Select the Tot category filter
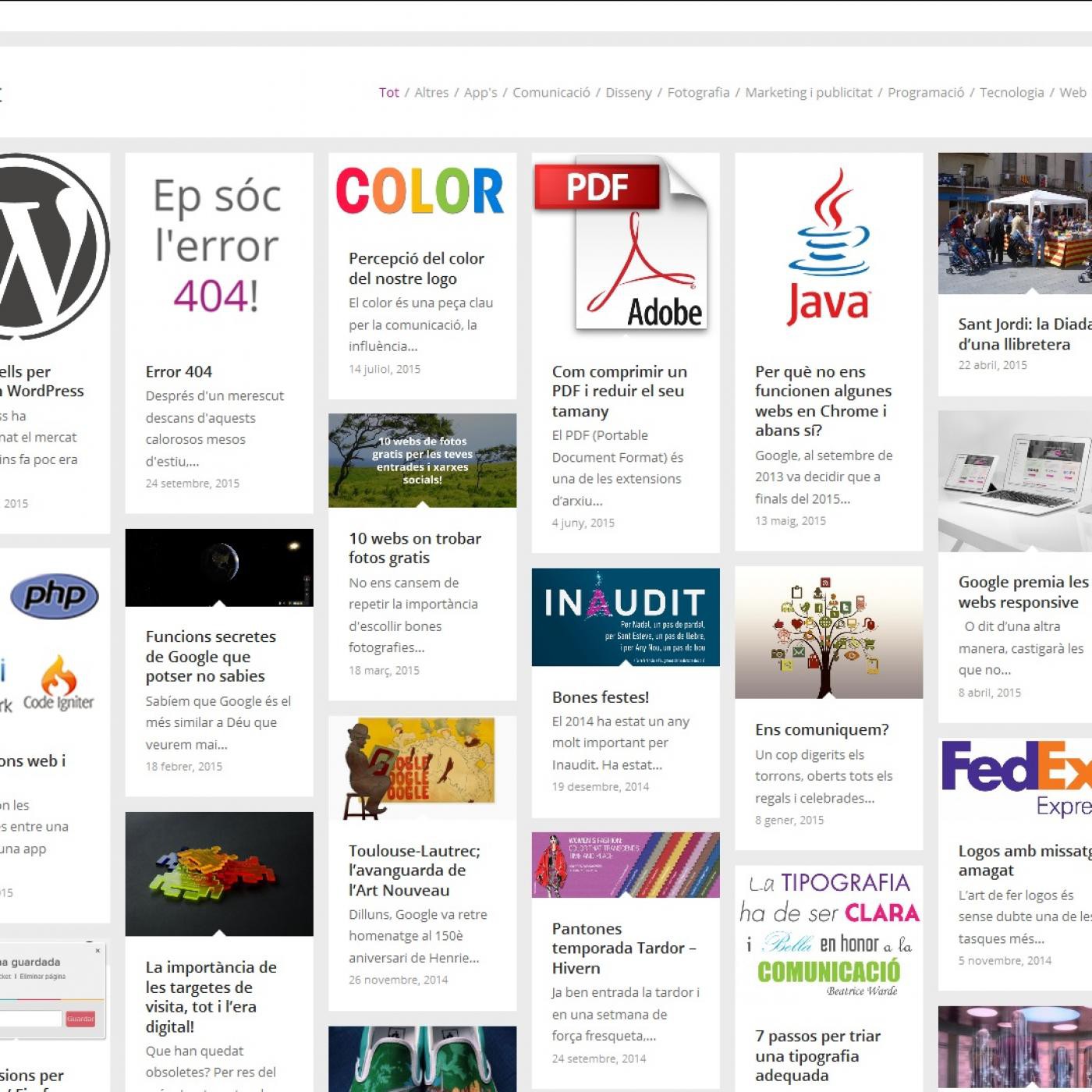Screen dimensions: 1092x1092 [x=388, y=92]
